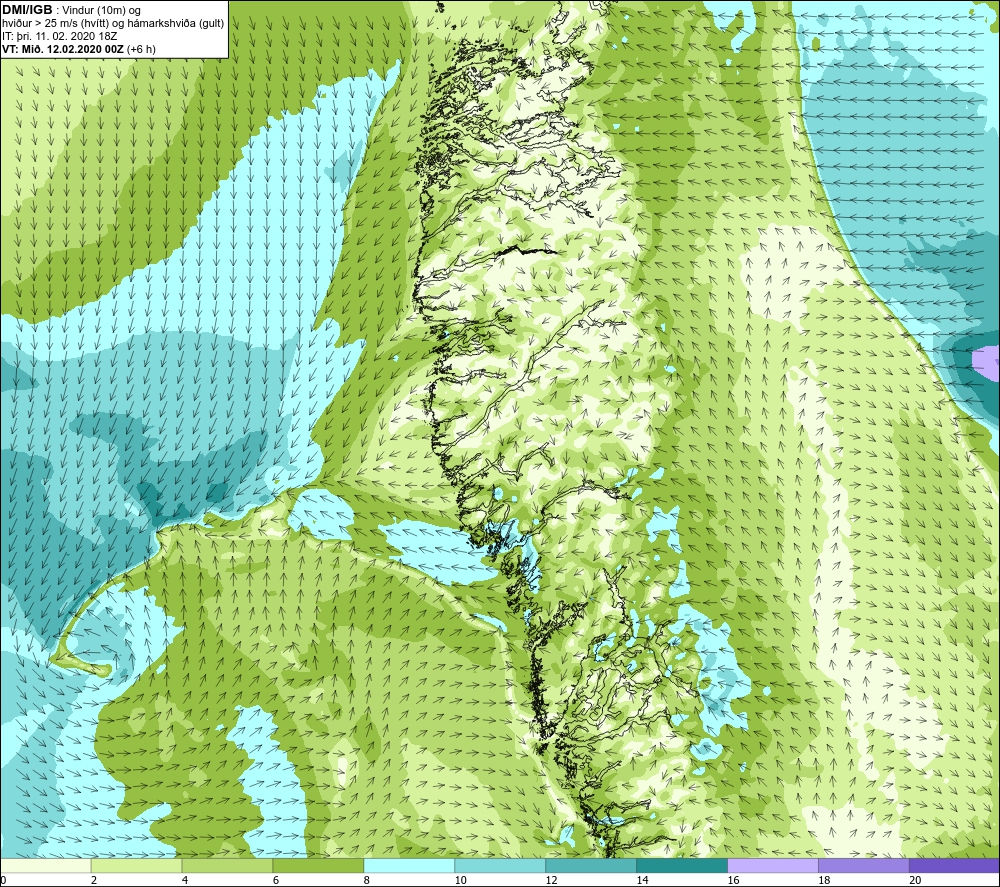Click the scale label '10'
The width and height of the screenshot is (1000, 887).
coord(460,880)
